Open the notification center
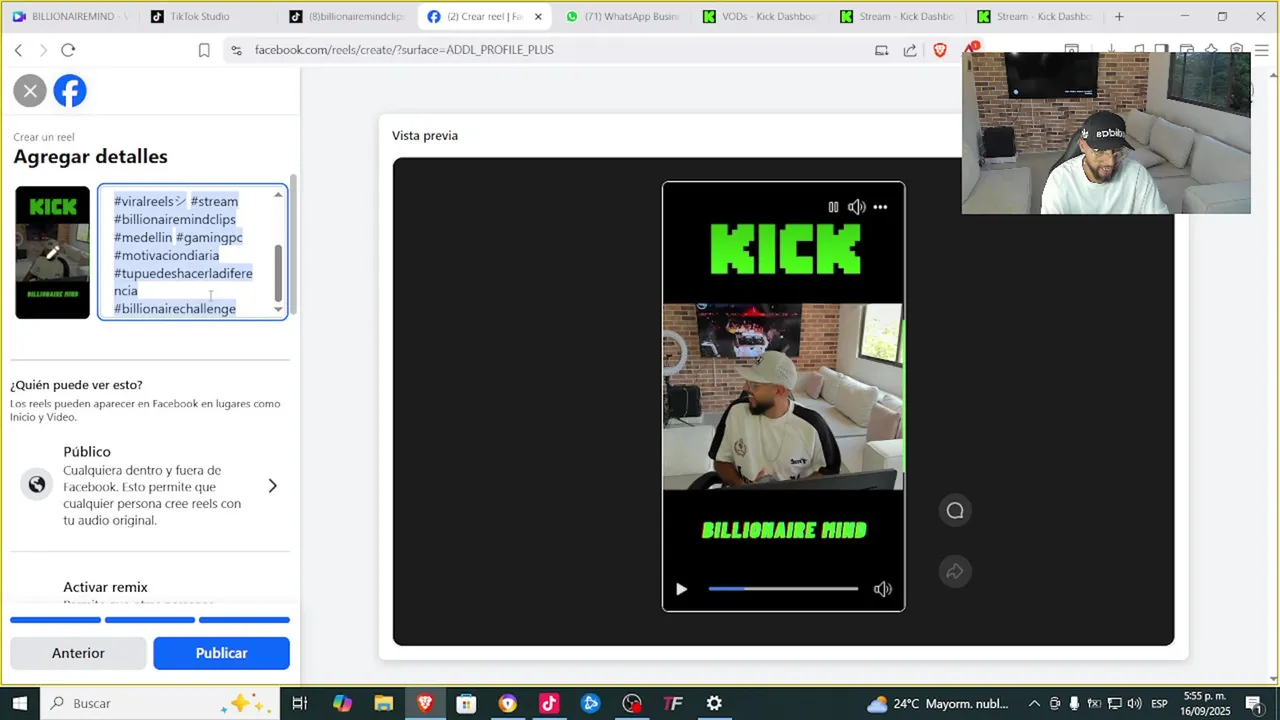The image size is (1280, 720). coord(1254,703)
